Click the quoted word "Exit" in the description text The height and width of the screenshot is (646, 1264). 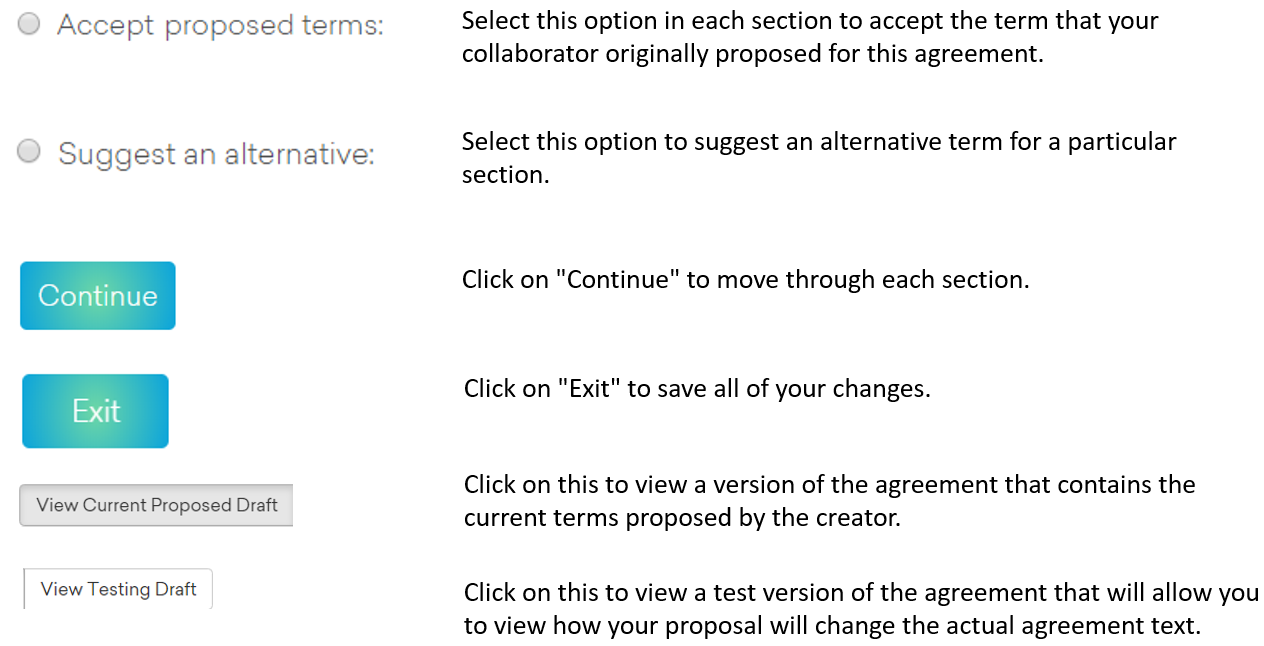coord(589,388)
